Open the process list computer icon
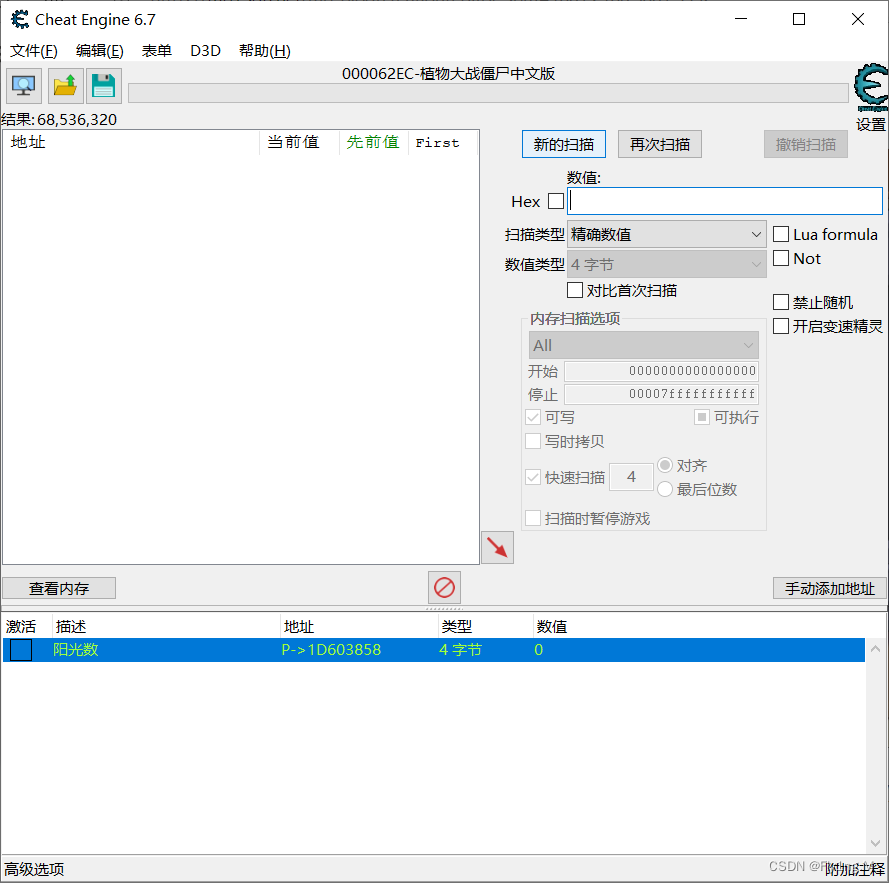Image resolution: width=889 pixels, height=883 pixels. click(24, 86)
